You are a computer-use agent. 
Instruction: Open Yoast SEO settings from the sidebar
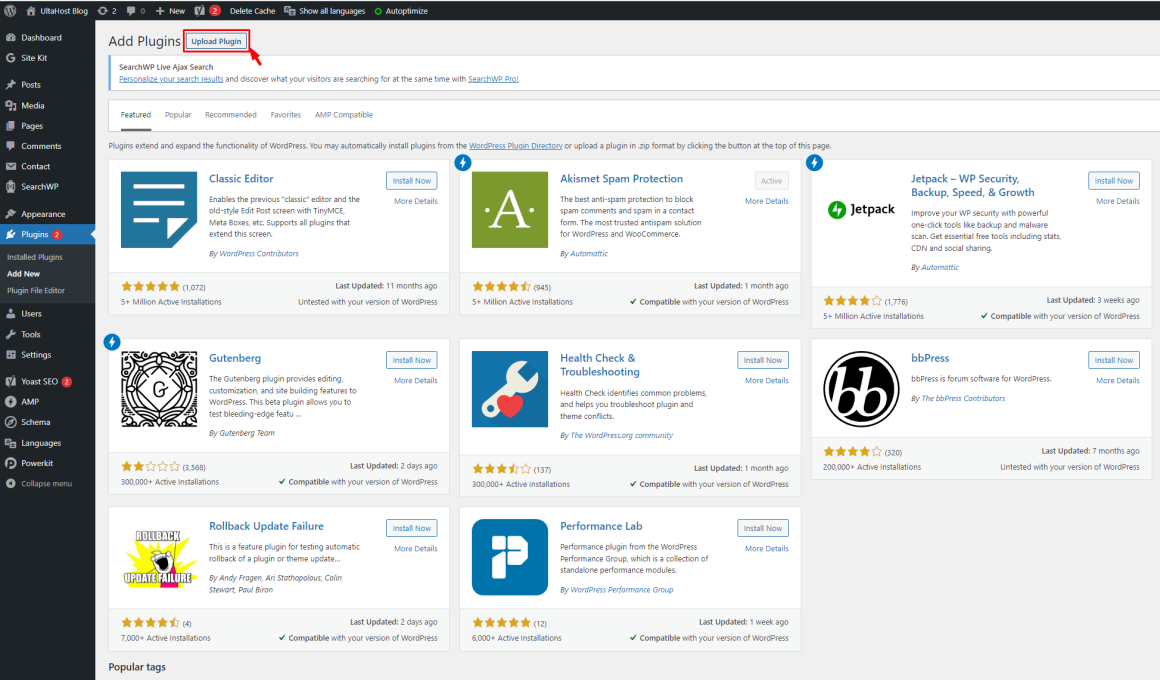[40, 381]
